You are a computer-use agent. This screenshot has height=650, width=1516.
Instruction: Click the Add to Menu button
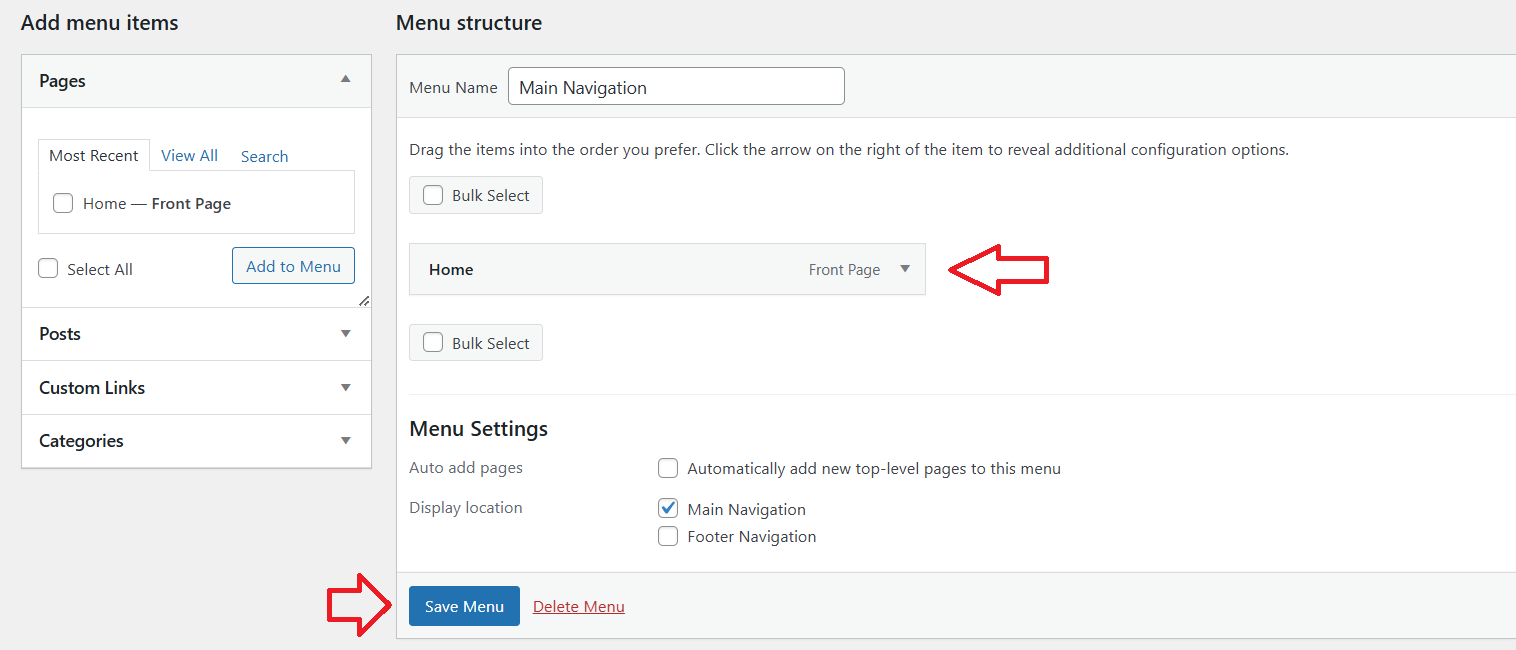click(293, 266)
